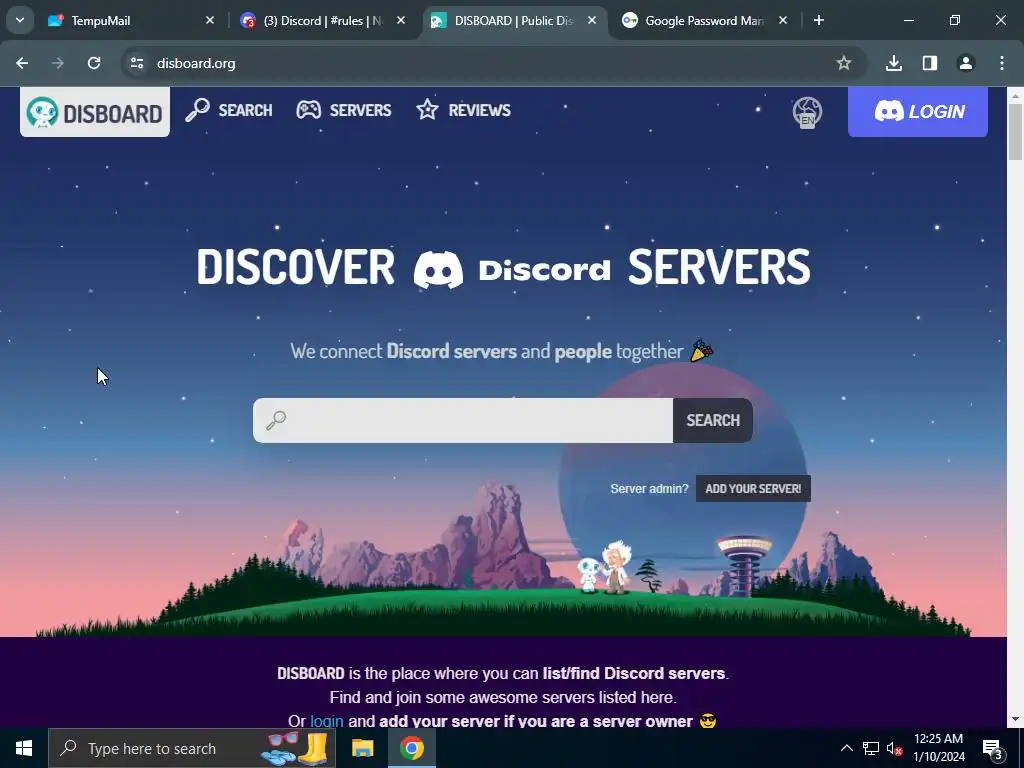1024x768 pixels.
Task: Click the ADD YOUR SERVER! button
Action: tap(753, 488)
